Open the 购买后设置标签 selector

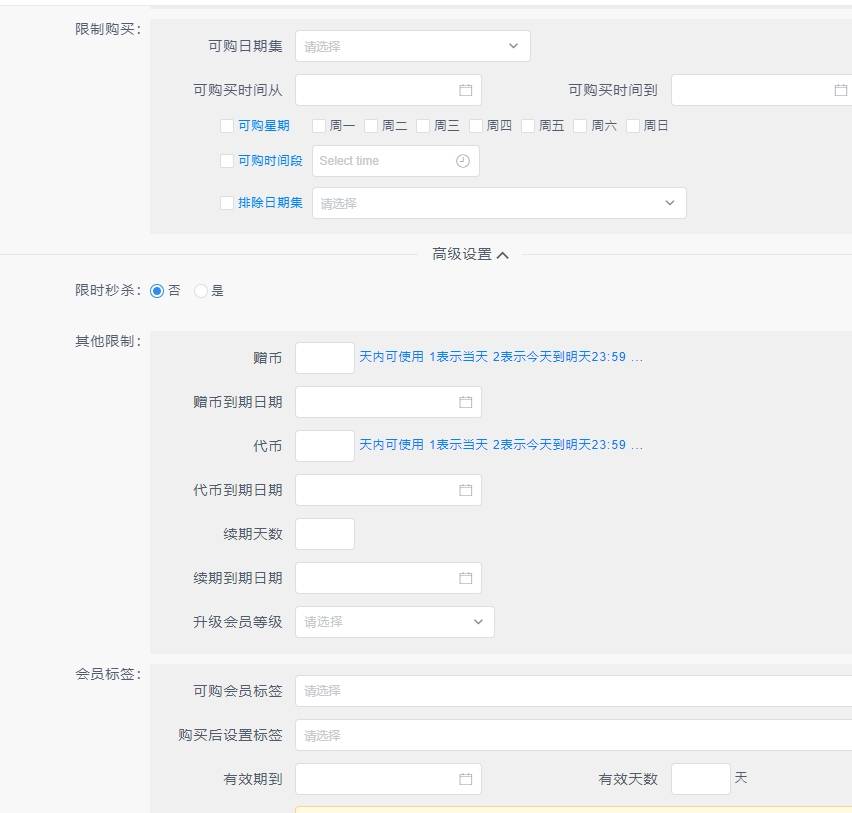(573, 735)
